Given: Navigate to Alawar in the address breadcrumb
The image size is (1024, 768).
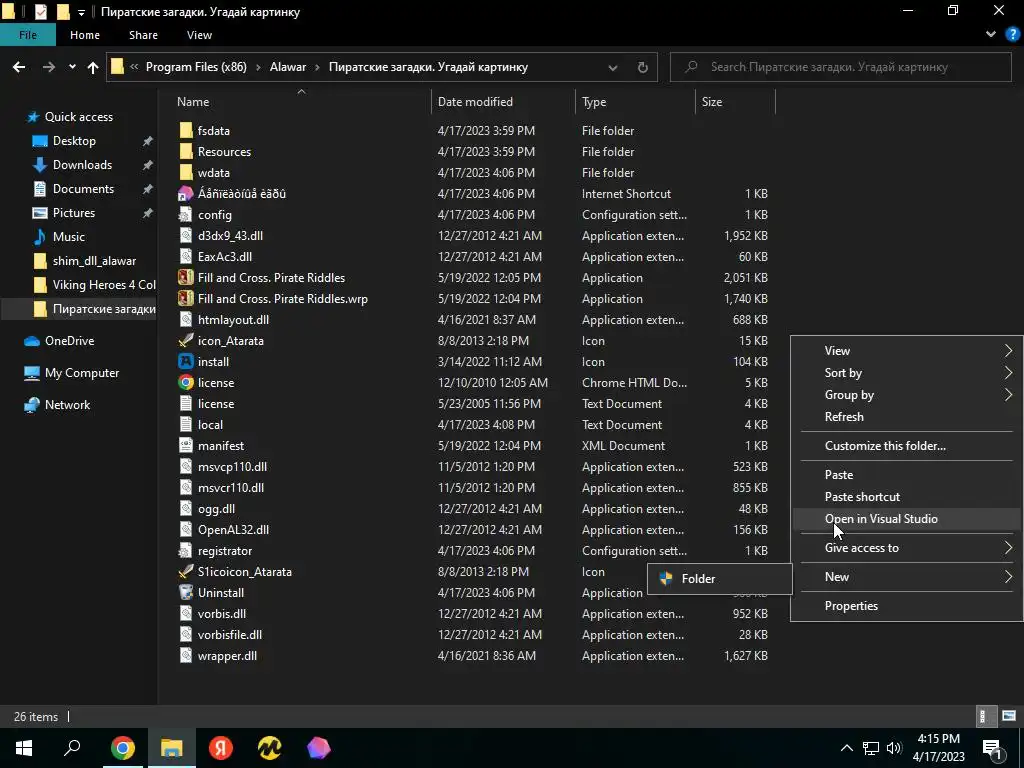Looking at the screenshot, I should (x=288, y=67).
